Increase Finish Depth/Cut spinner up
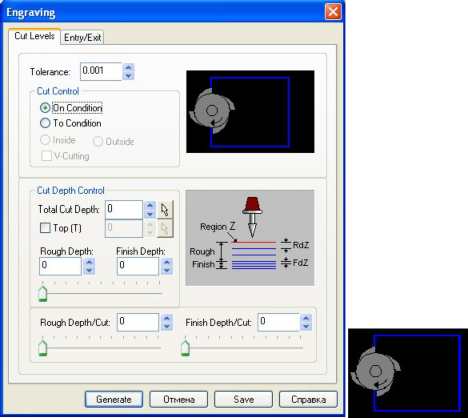The height and width of the screenshot is (418, 468). [x=306, y=318]
